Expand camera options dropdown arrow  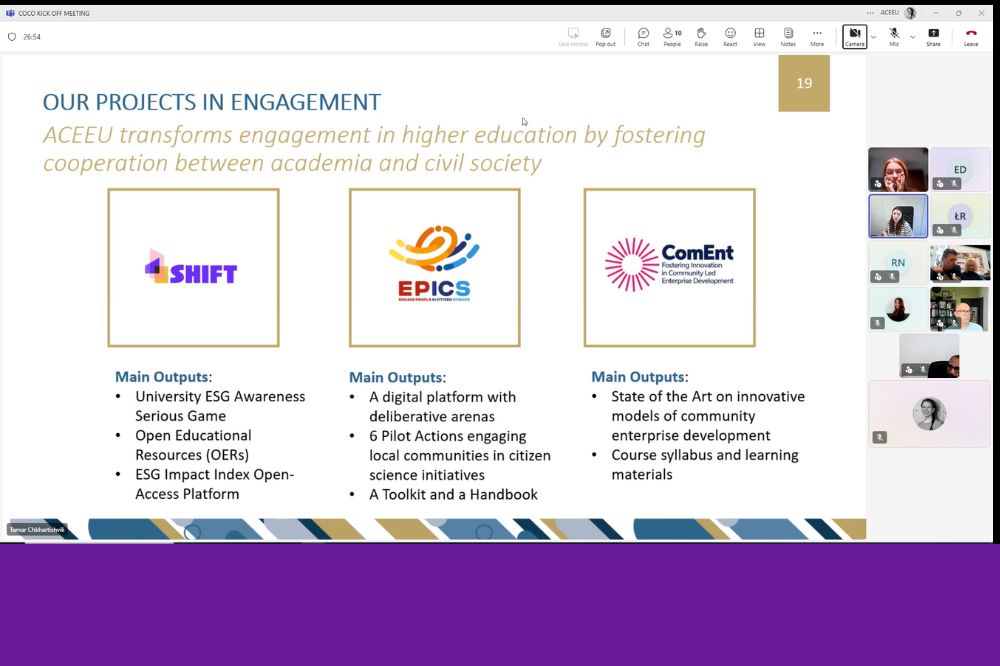click(874, 37)
